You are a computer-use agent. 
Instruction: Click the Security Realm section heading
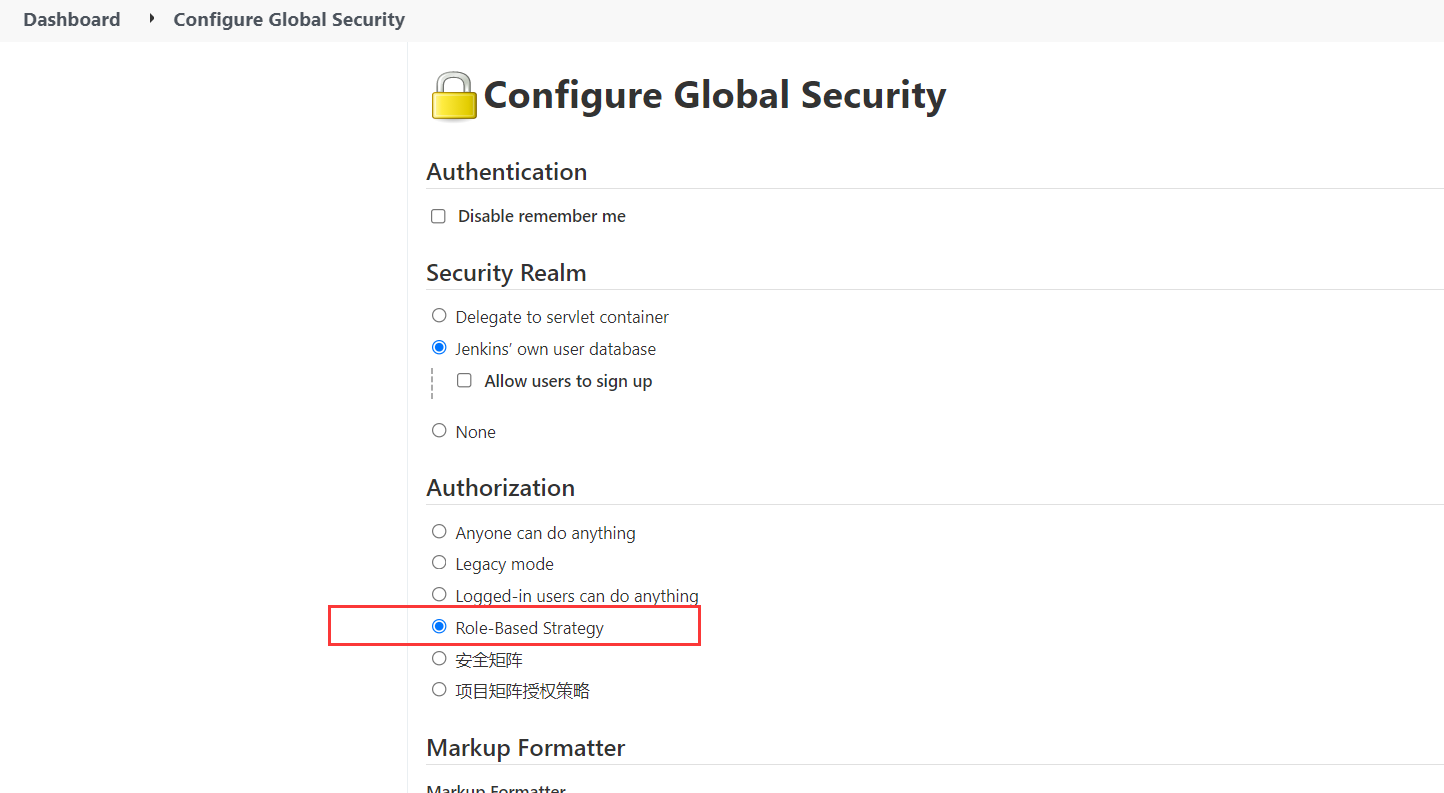click(506, 273)
